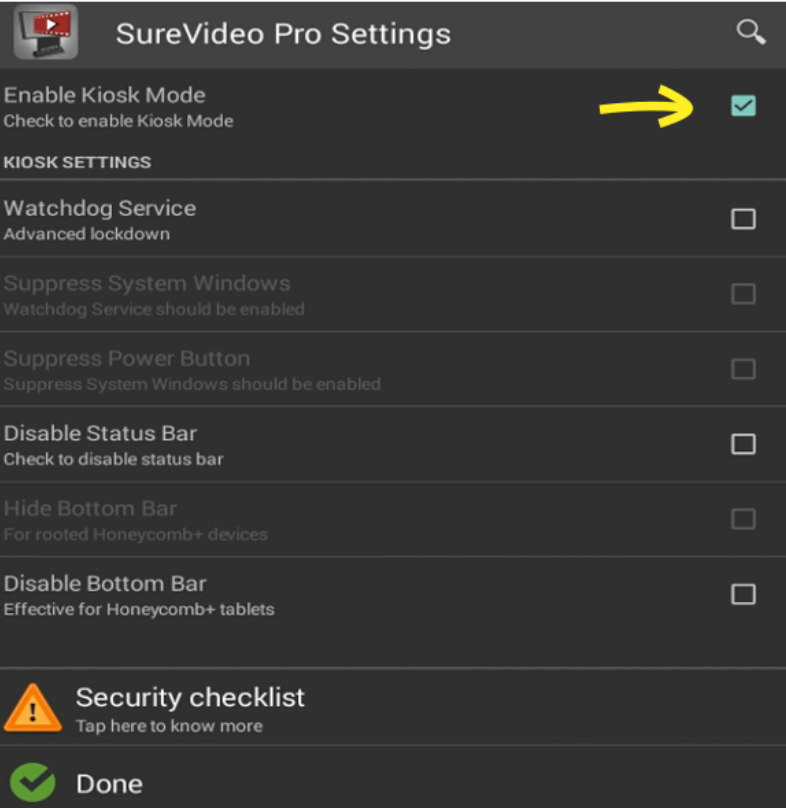Screen dimensions: 786x808
Task: Enable the Watchdog Service checkbox
Action: [x=743, y=219]
